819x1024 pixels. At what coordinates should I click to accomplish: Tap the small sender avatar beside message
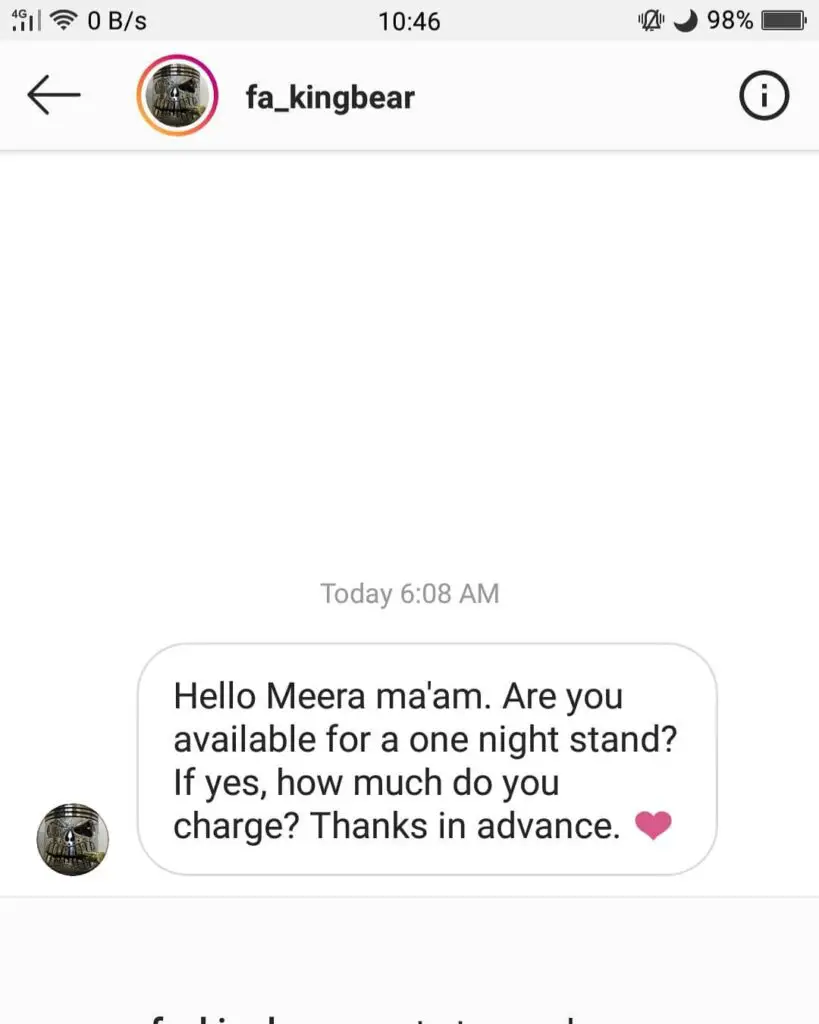pyautogui.click(x=72, y=839)
